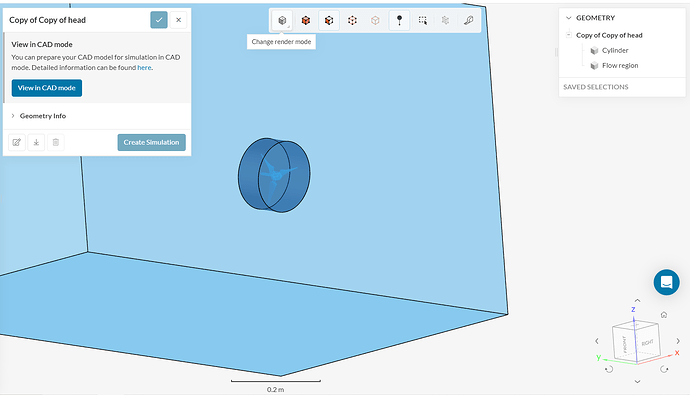Activate the select nodes cube tool
This screenshot has height=395, width=690.
point(375,20)
